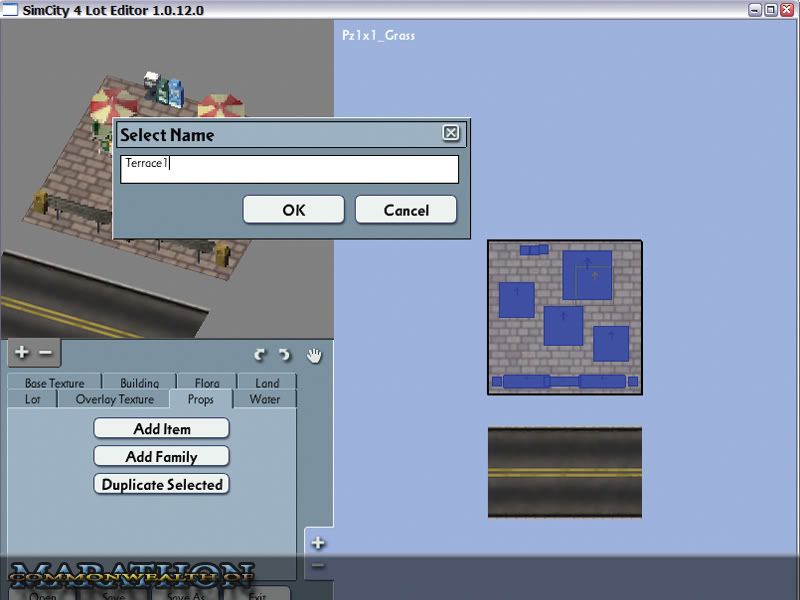Click the Open button in the bottom bar
Image resolution: width=800 pixels, height=600 pixels.
click(x=43, y=595)
